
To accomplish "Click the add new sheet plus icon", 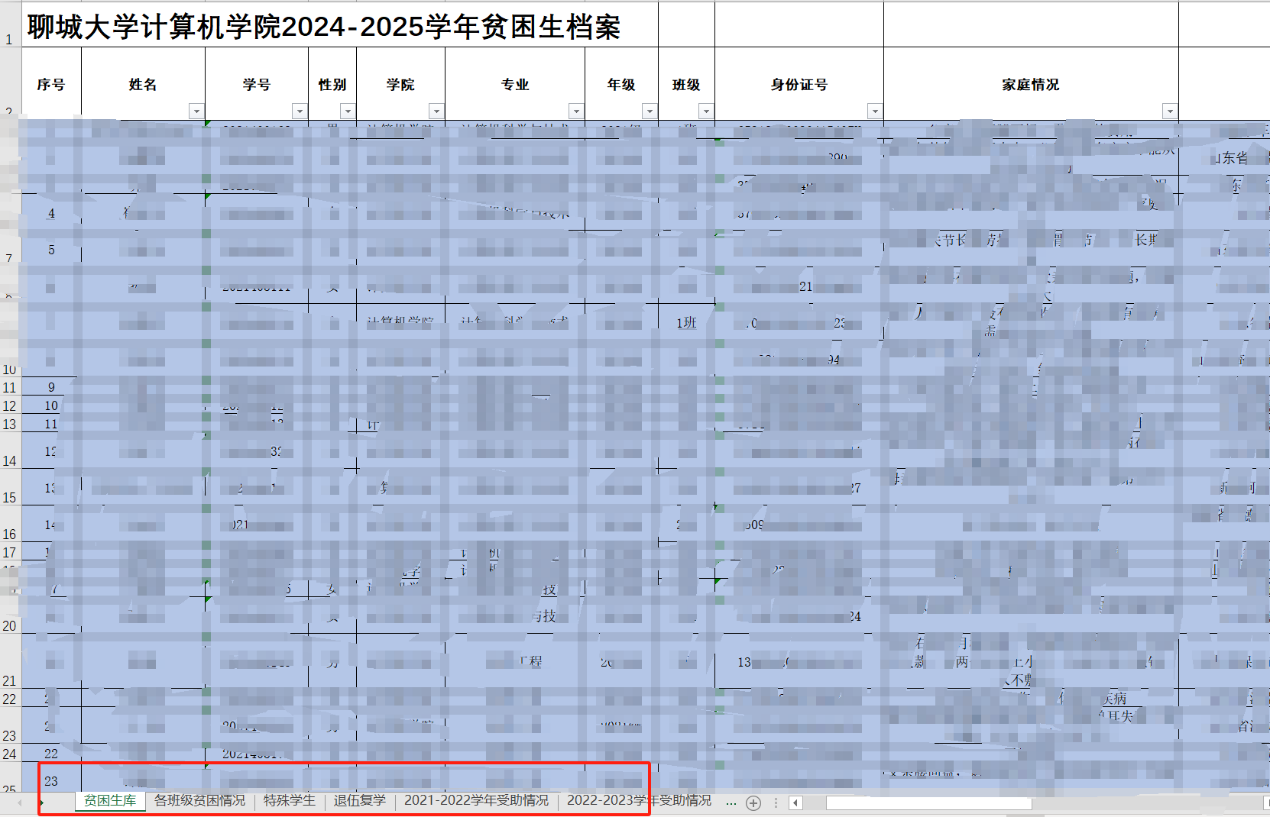I will [x=754, y=802].
